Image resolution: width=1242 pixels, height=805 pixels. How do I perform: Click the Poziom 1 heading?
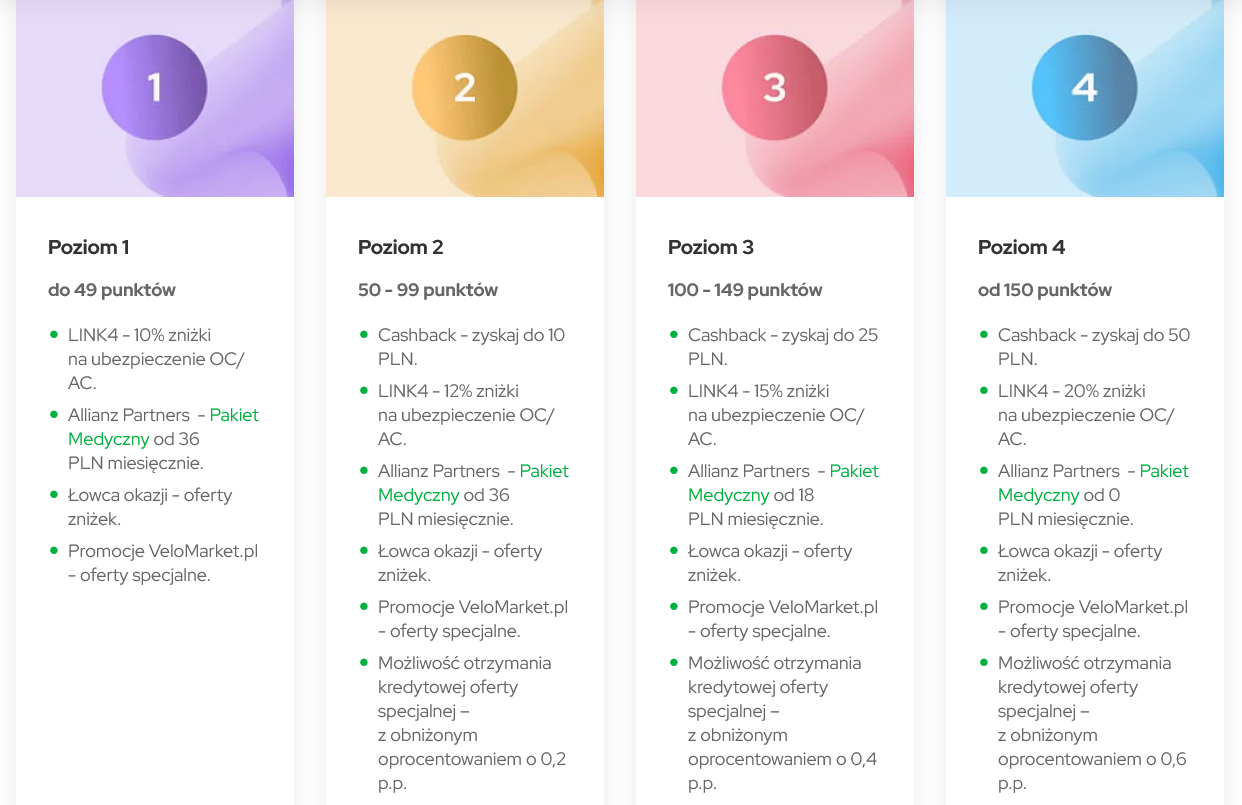(89, 247)
